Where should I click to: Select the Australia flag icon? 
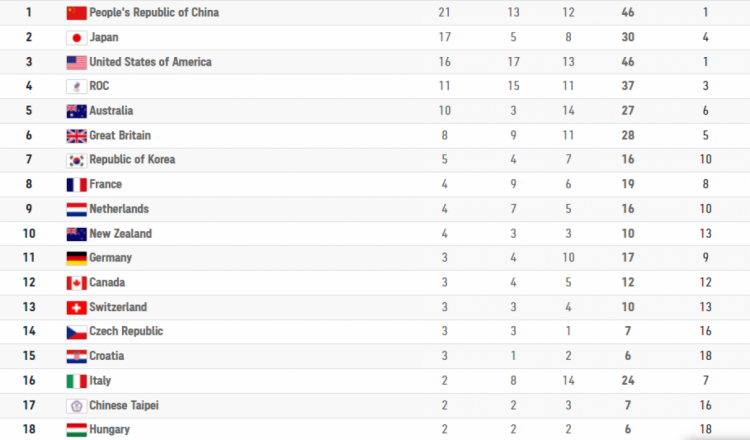point(77,111)
